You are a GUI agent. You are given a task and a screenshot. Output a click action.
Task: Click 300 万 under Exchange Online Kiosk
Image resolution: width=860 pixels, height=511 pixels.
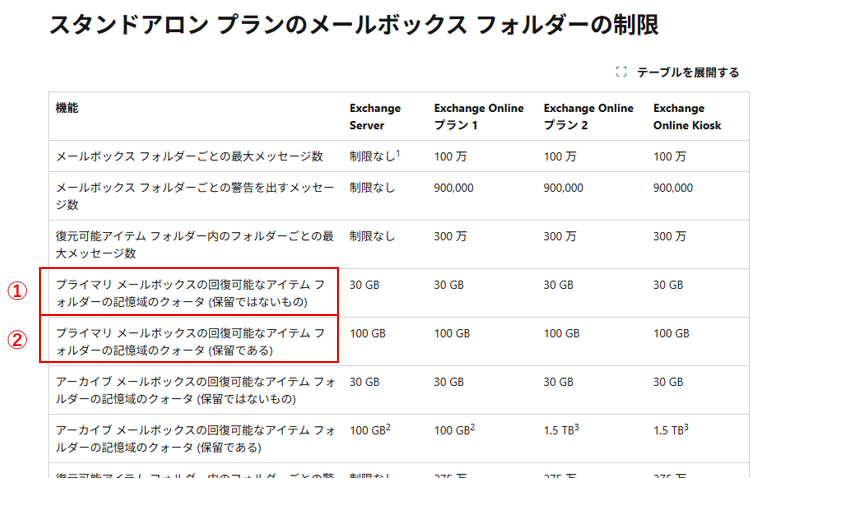[670, 236]
